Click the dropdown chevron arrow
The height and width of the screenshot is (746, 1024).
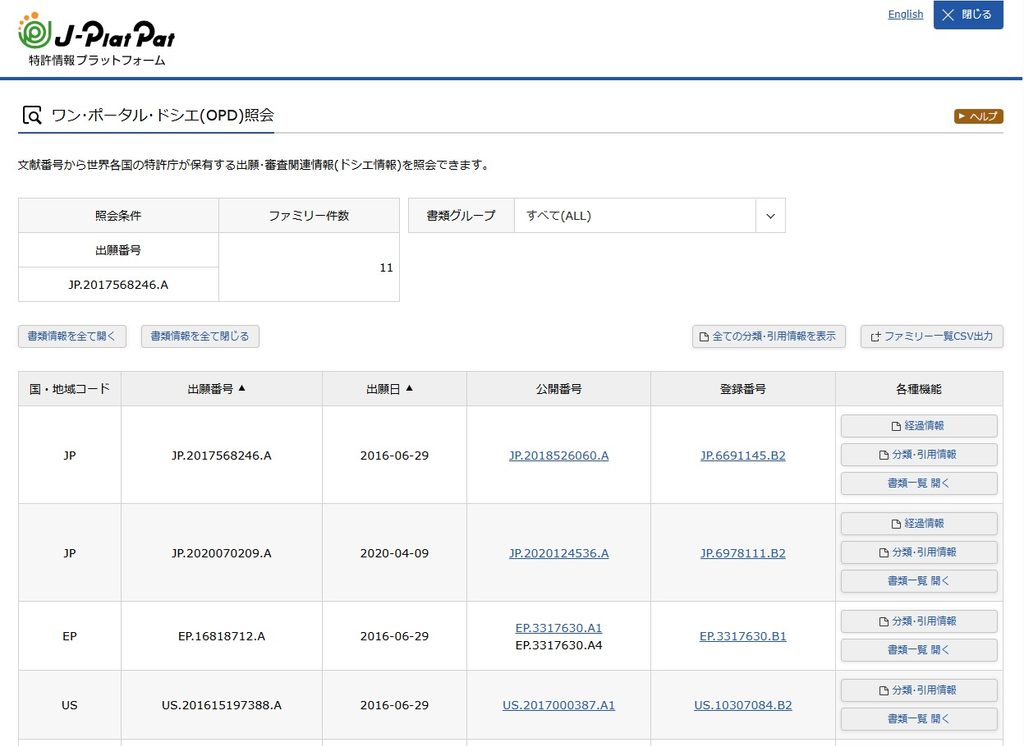click(771, 216)
